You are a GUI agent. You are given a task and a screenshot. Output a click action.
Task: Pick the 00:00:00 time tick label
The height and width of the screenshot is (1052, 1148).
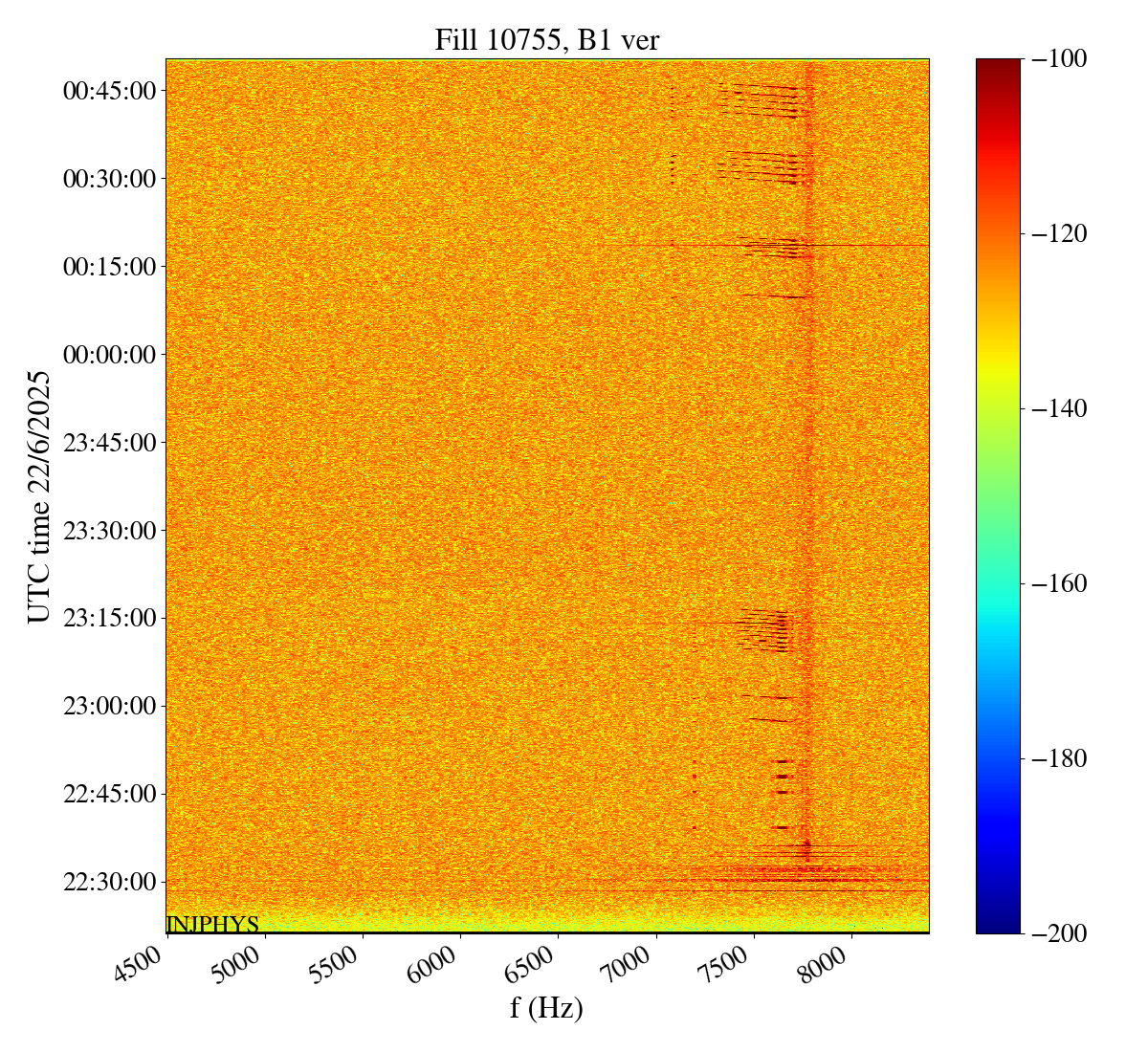click(x=109, y=355)
